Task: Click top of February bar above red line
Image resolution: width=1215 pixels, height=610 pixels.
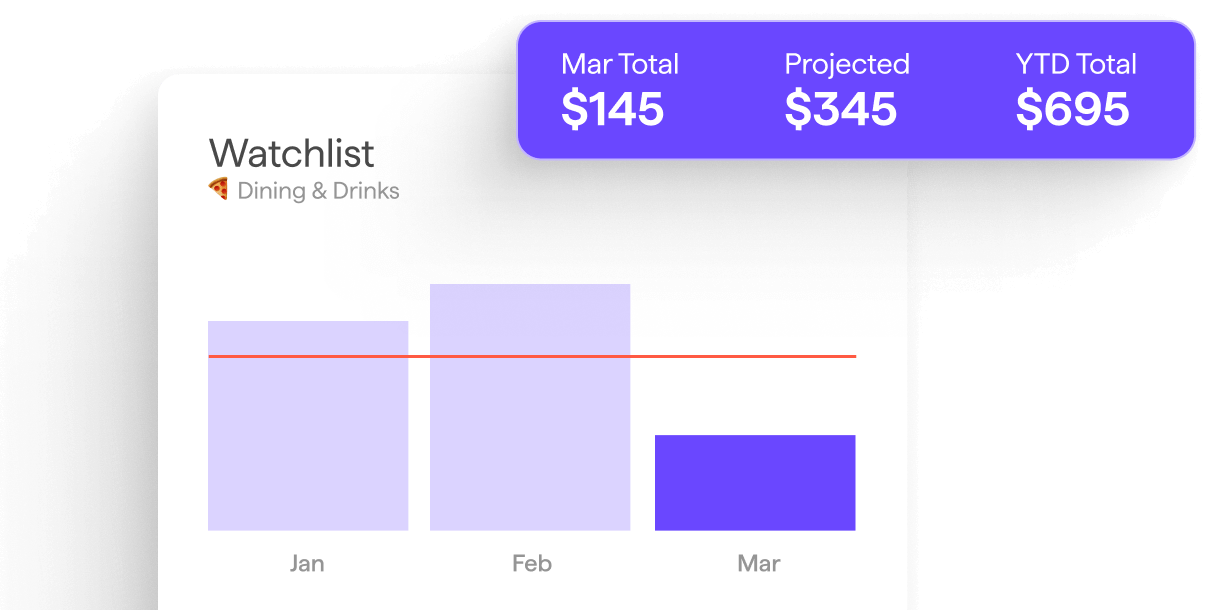Action: pos(530,315)
